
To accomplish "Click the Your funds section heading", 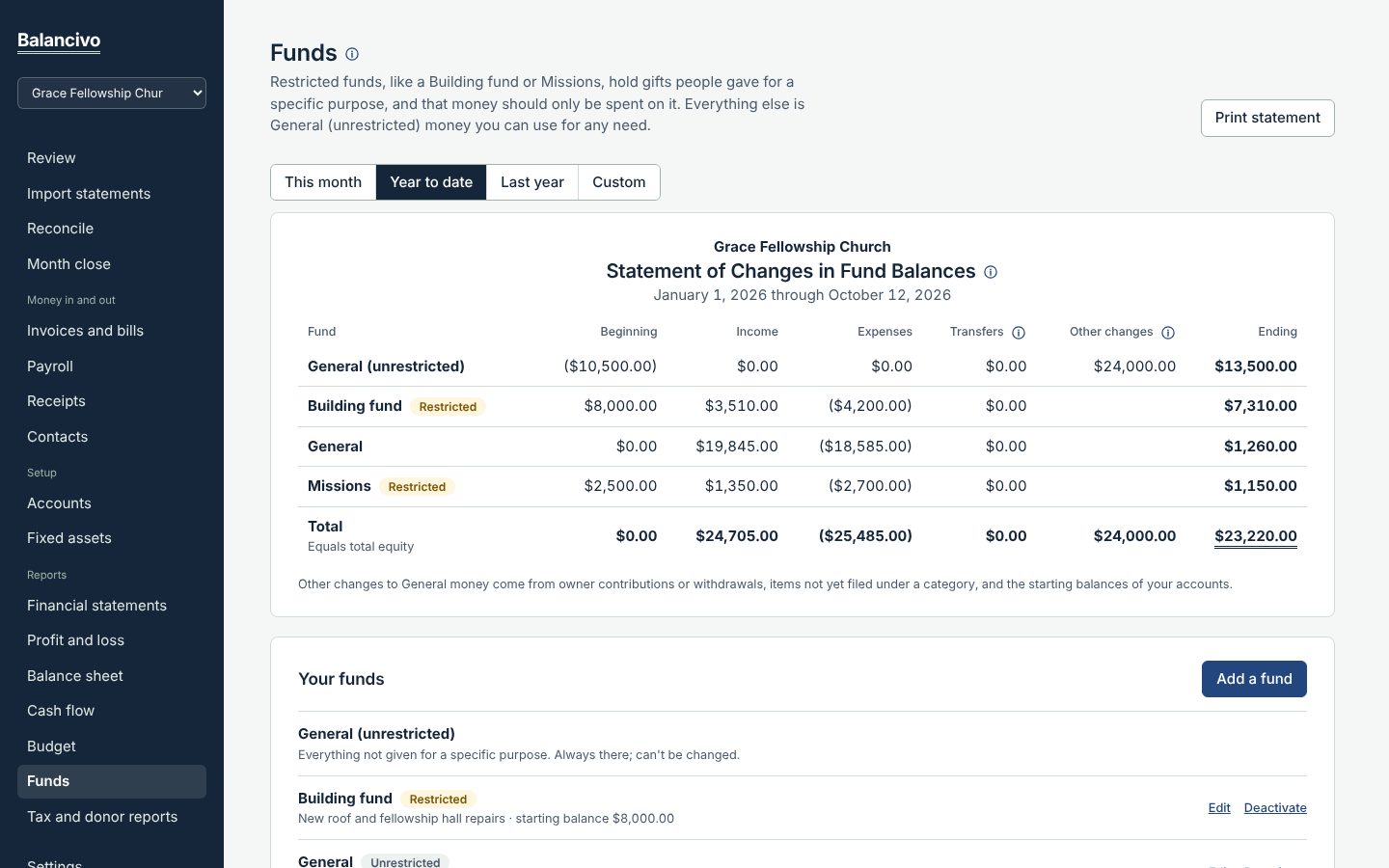I will coord(341,679).
